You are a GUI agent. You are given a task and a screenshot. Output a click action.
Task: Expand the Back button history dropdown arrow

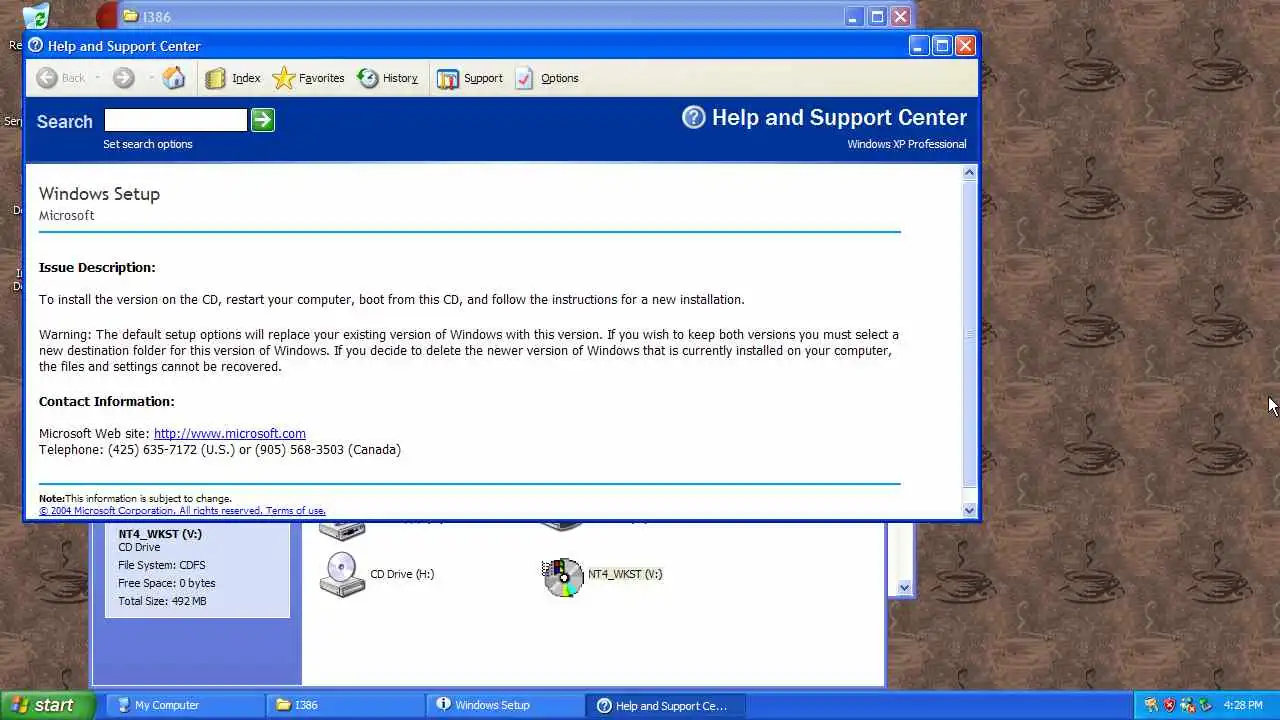[97, 78]
